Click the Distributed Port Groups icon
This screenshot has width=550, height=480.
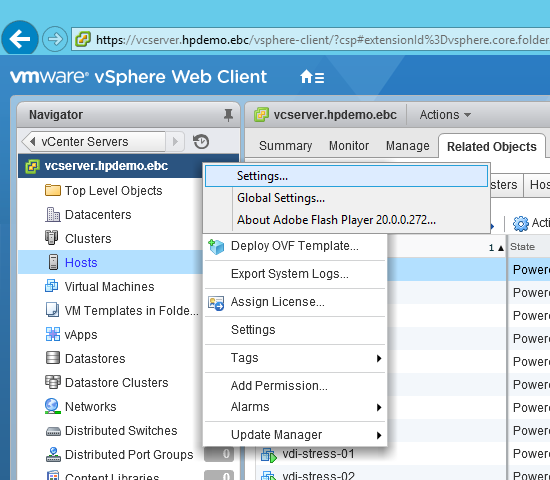click(53, 454)
